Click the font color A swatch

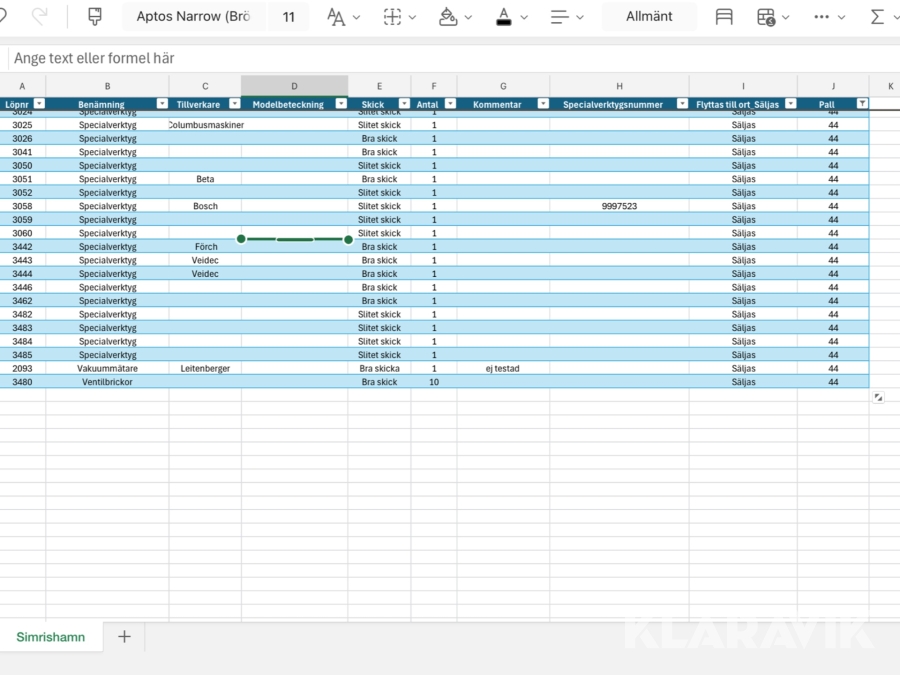504,17
